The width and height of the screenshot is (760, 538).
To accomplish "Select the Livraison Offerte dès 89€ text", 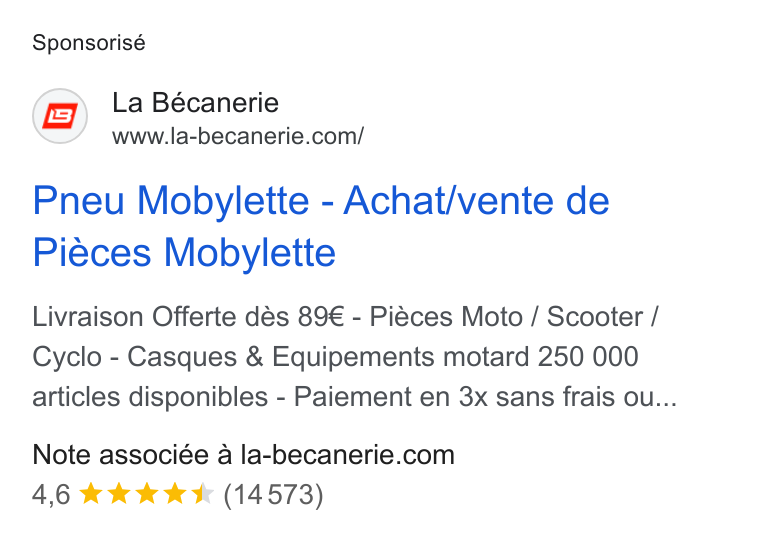I will (188, 317).
